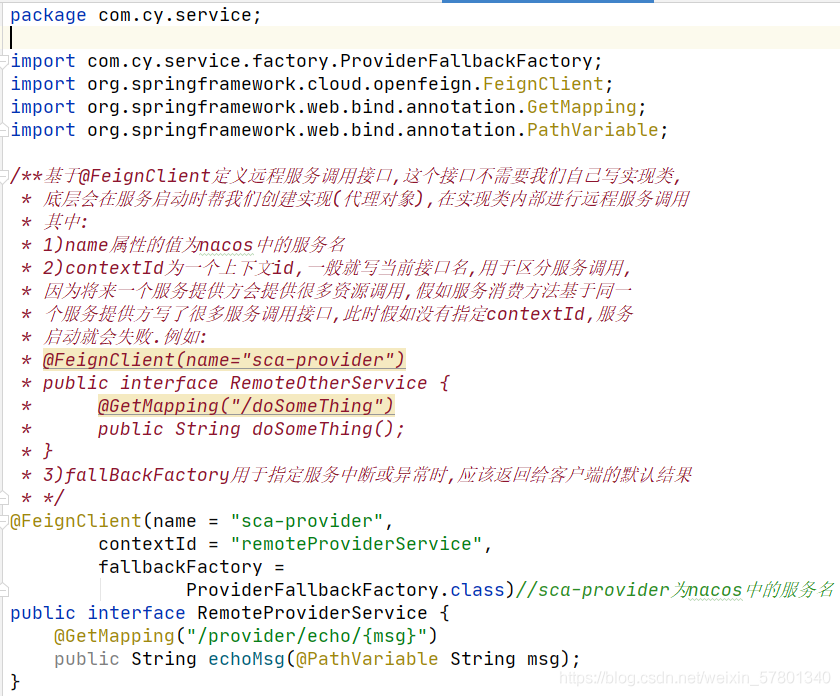
Task: Click highlighted @FeignClient(name="sca-provider") comment example
Action: pyautogui.click(x=224, y=360)
